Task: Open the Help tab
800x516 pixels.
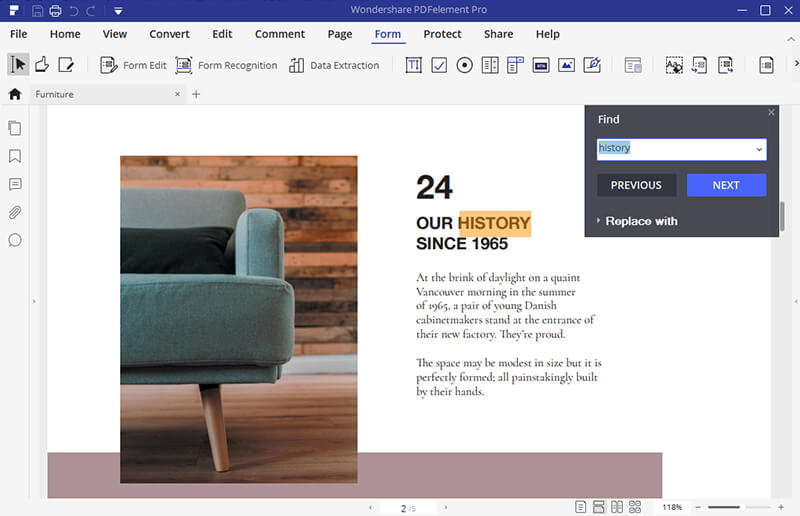Action: [547, 34]
